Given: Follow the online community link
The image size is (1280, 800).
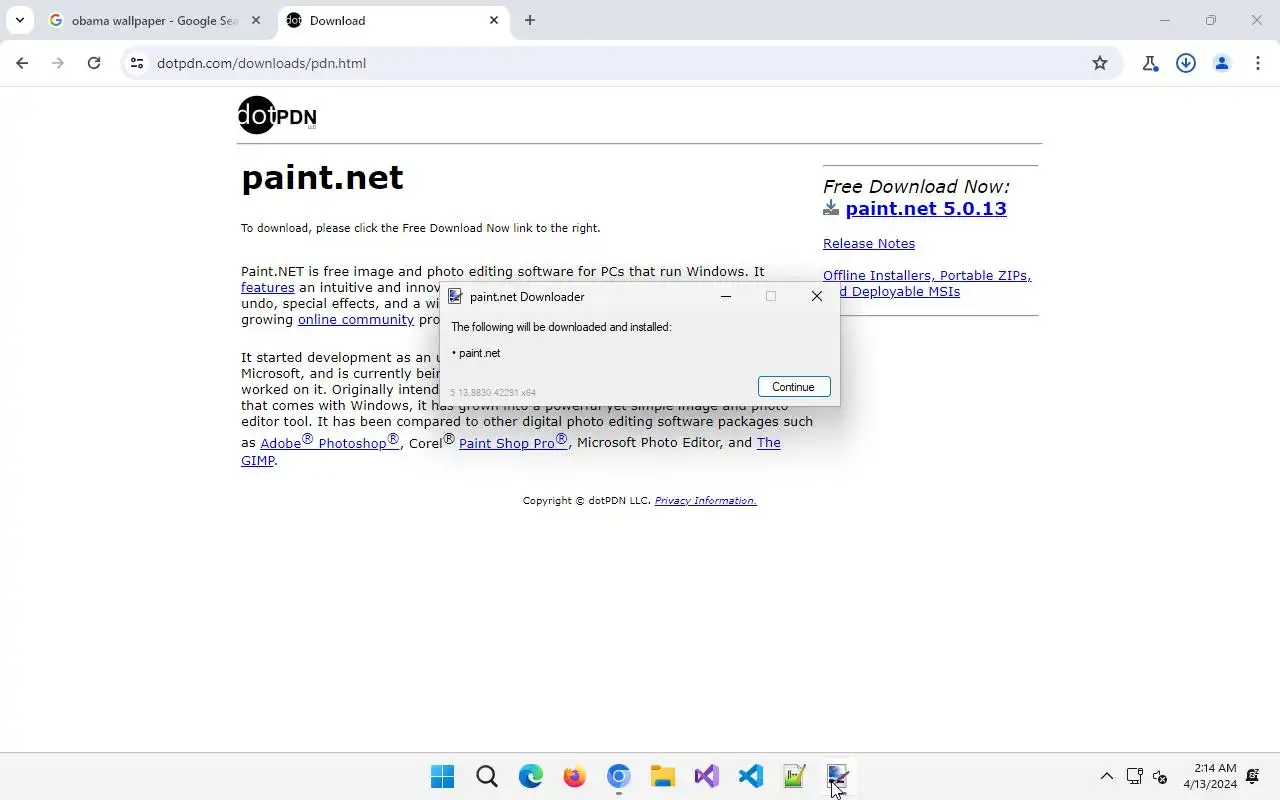Looking at the screenshot, I should pos(356,319).
